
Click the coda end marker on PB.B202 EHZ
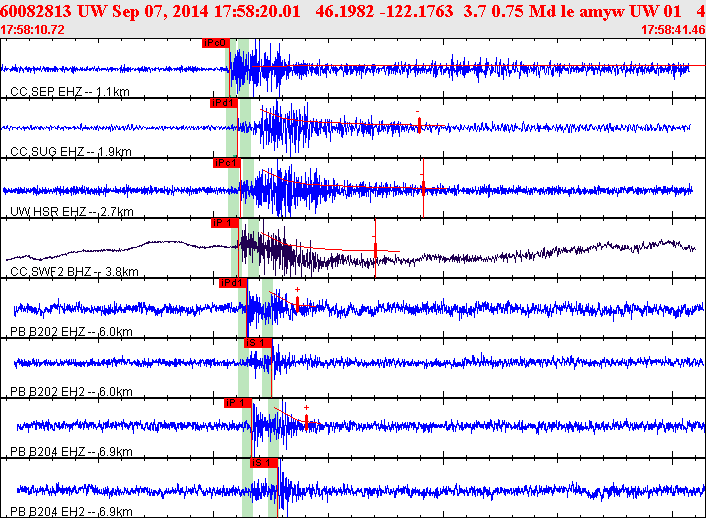tap(297, 304)
